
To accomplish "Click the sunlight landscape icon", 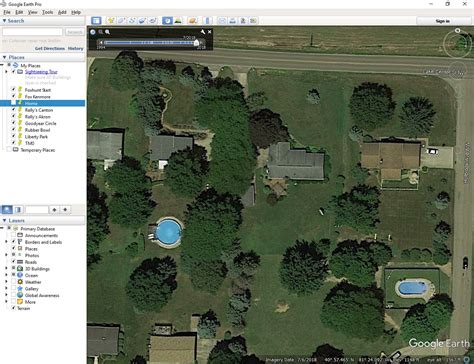I will click(x=178, y=21).
